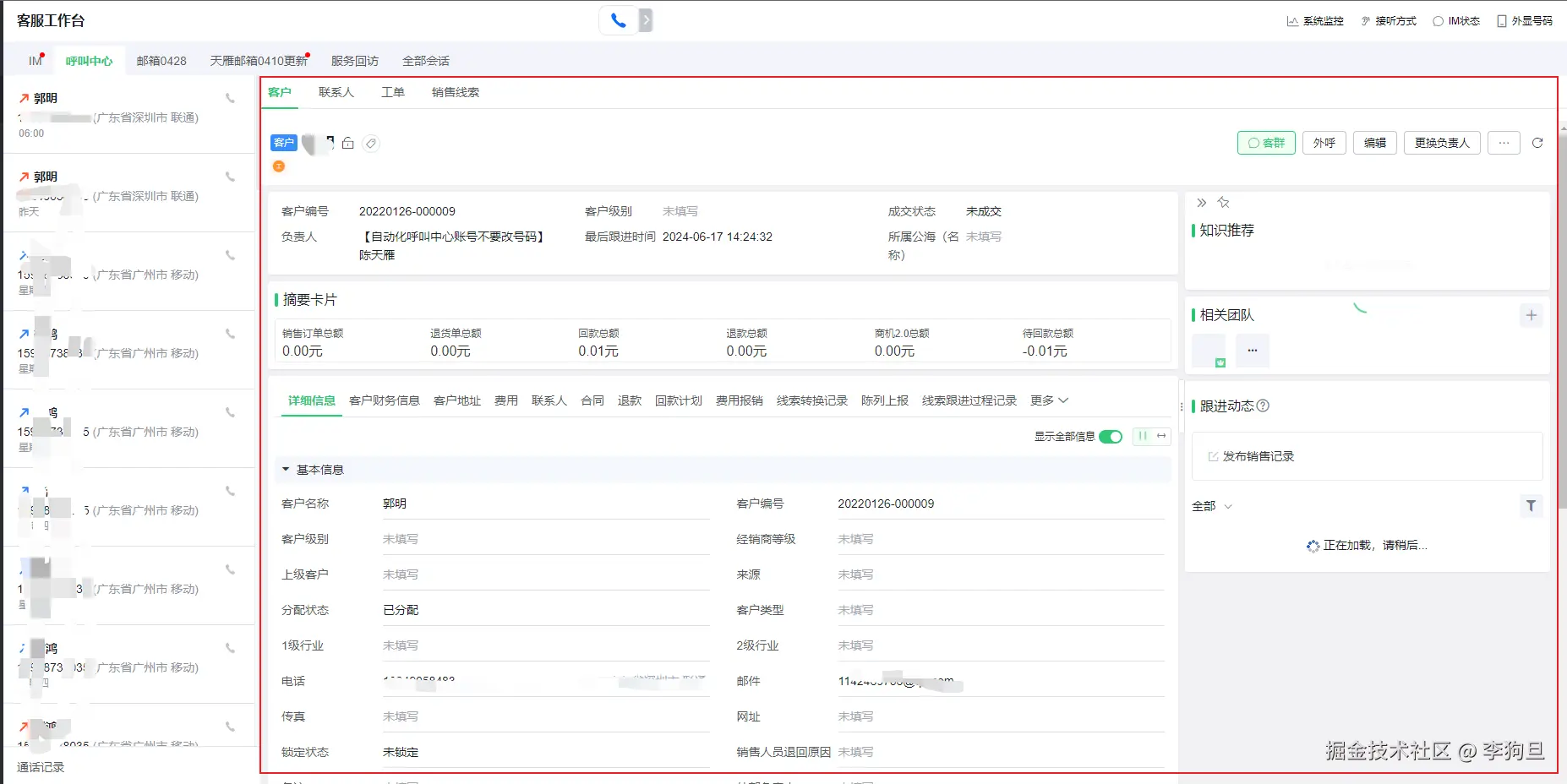Image resolution: width=1567 pixels, height=784 pixels.
Task: Click the 编辑 edit button
Action: click(1375, 143)
